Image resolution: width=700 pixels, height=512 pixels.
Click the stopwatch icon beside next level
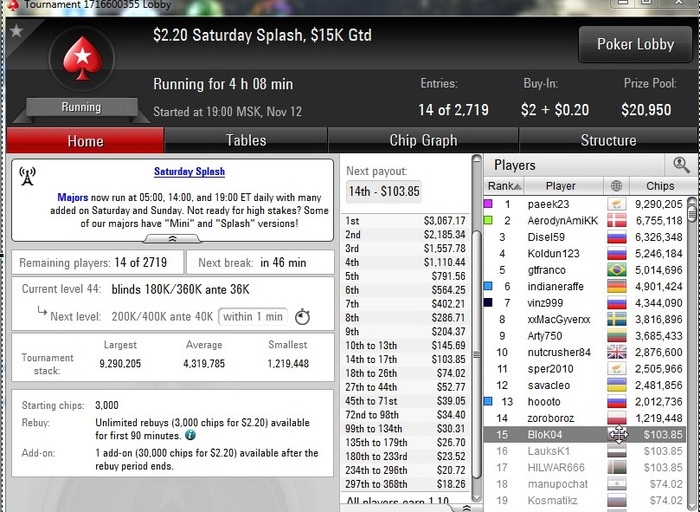pyautogui.click(x=302, y=316)
